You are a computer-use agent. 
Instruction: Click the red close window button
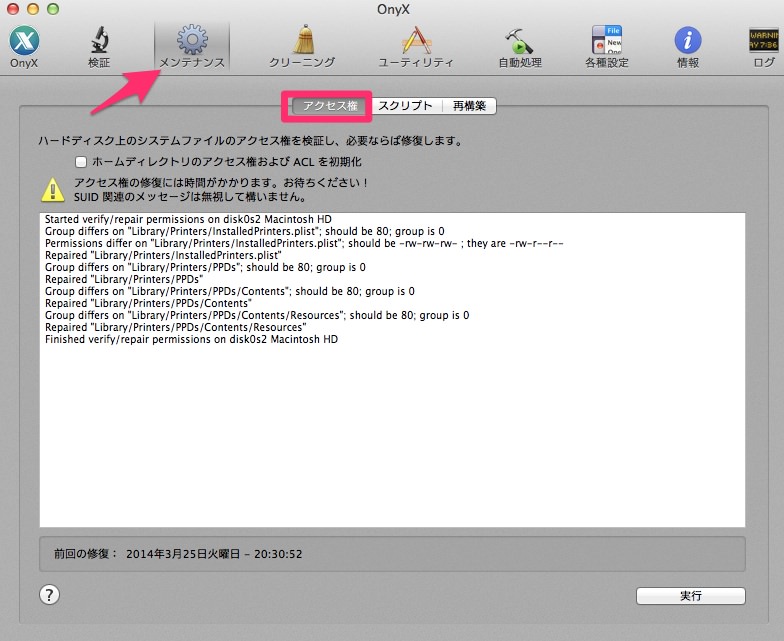click(12, 8)
